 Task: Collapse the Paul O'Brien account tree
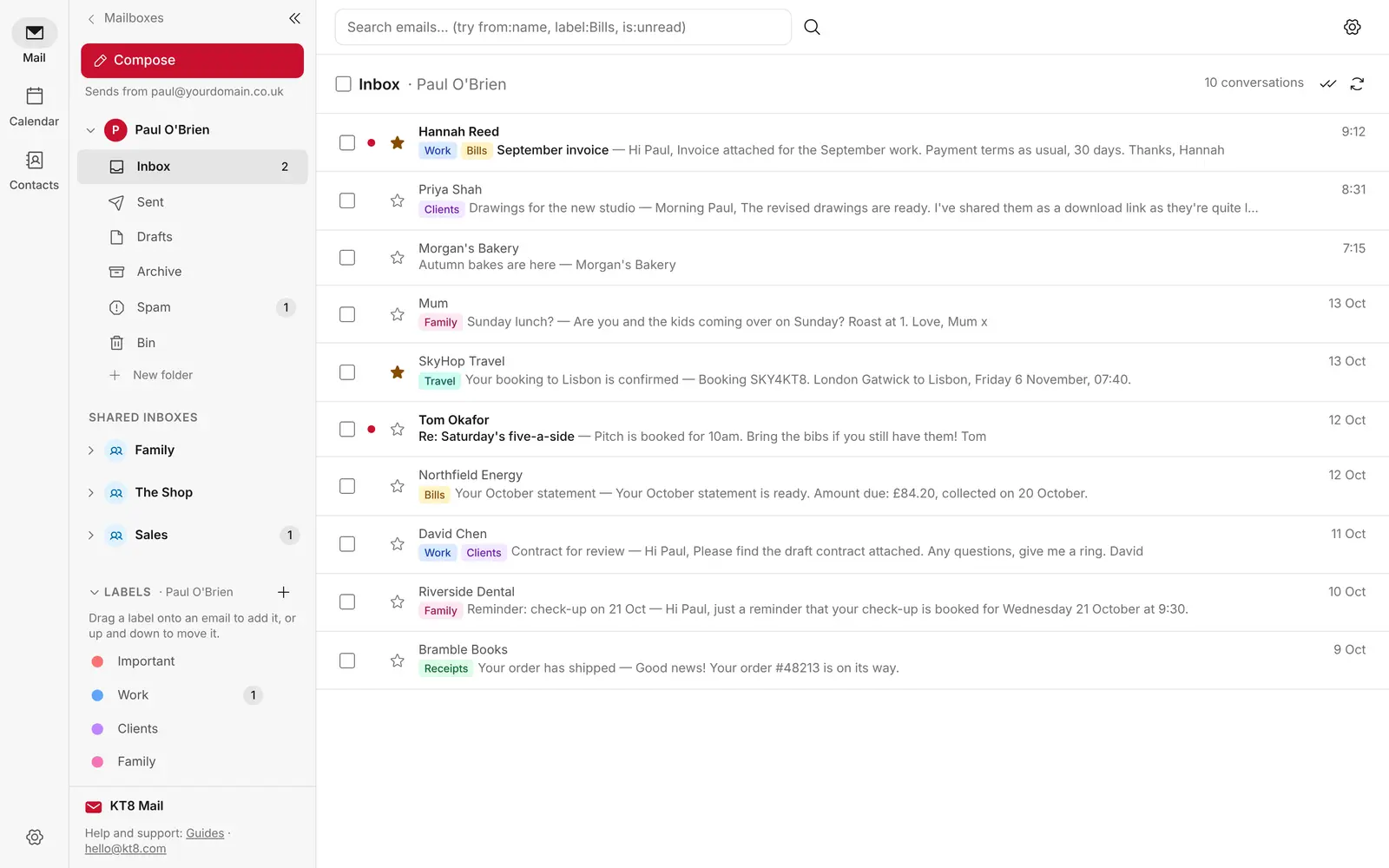click(90, 130)
